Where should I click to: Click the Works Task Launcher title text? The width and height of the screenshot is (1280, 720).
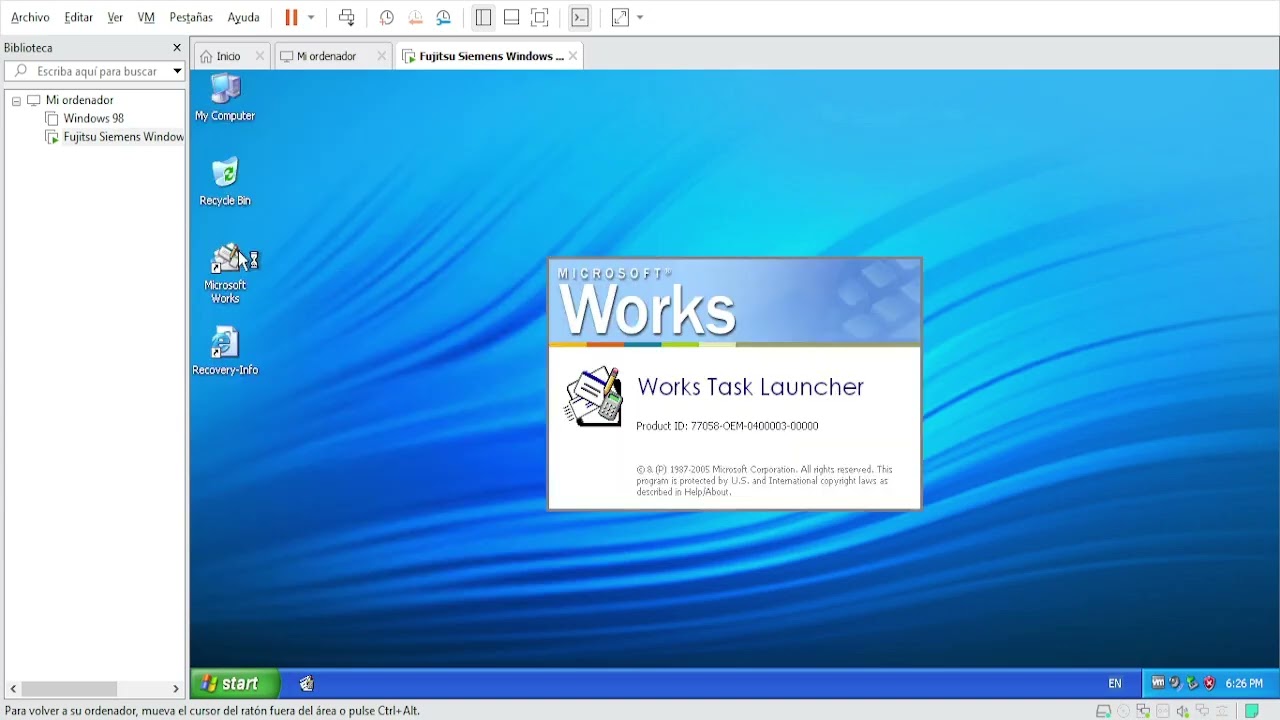point(750,387)
